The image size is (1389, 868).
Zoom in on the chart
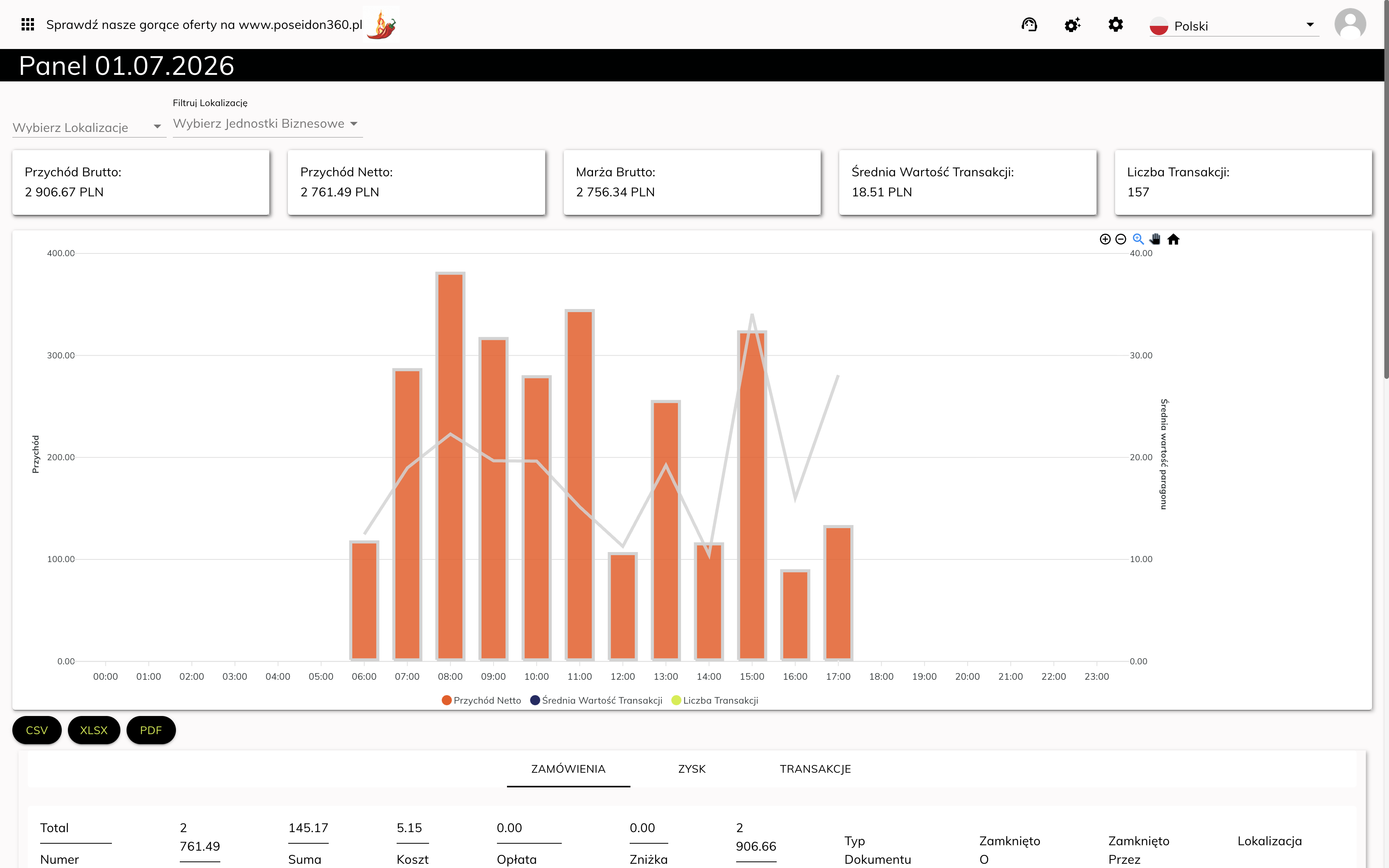point(1105,240)
